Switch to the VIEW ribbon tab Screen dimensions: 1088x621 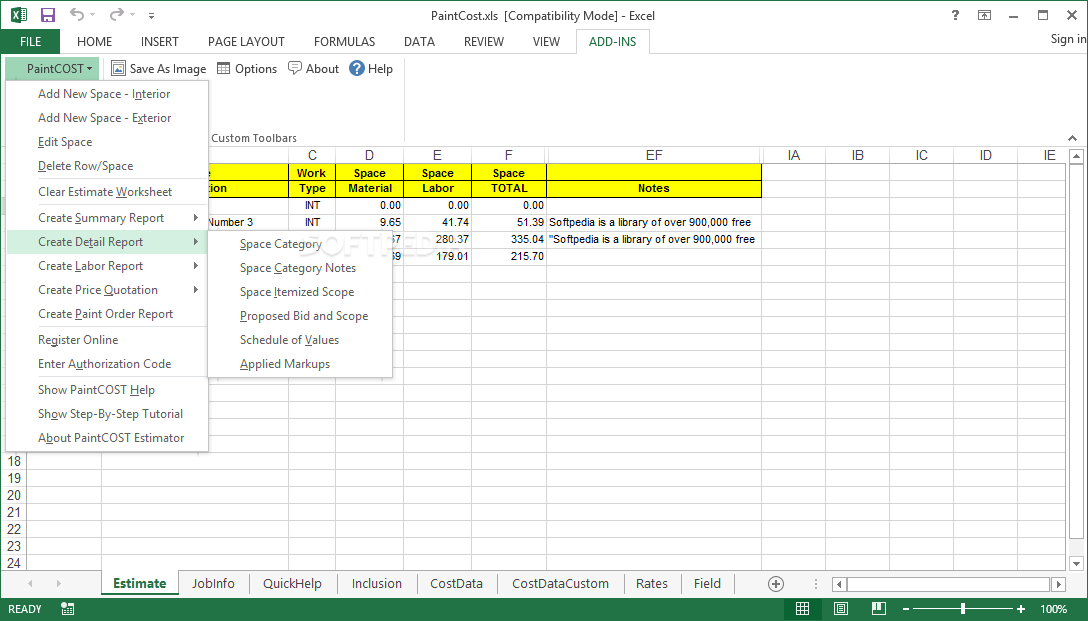(546, 42)
